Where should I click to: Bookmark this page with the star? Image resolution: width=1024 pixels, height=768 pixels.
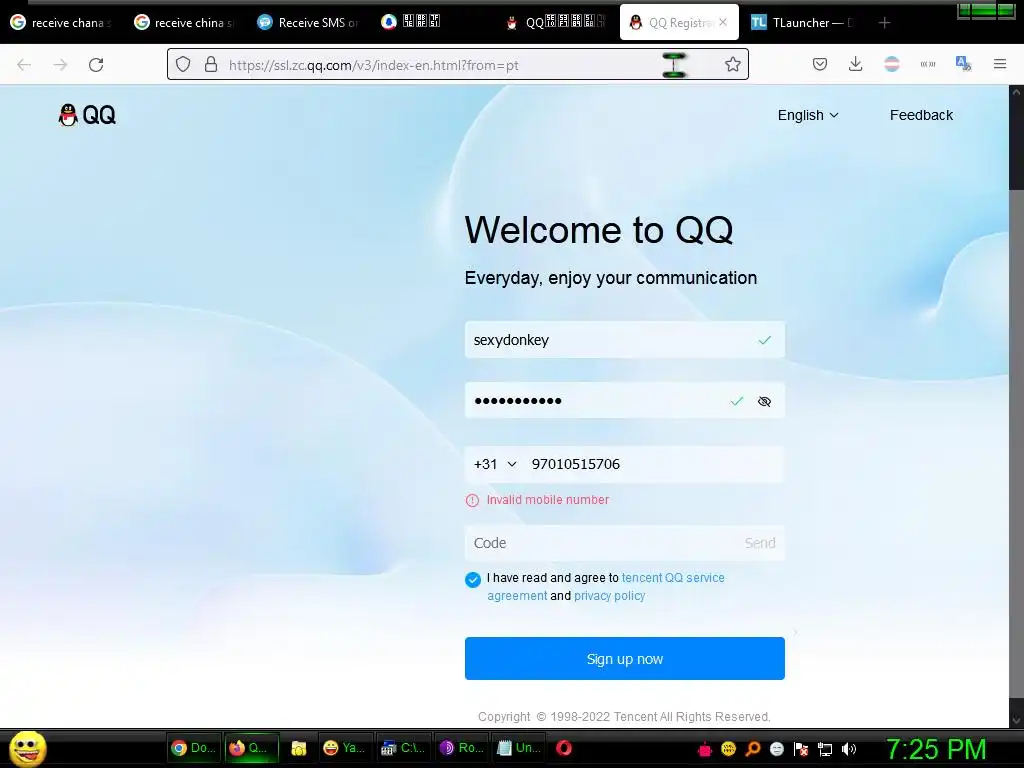click(x=733, y=64)
